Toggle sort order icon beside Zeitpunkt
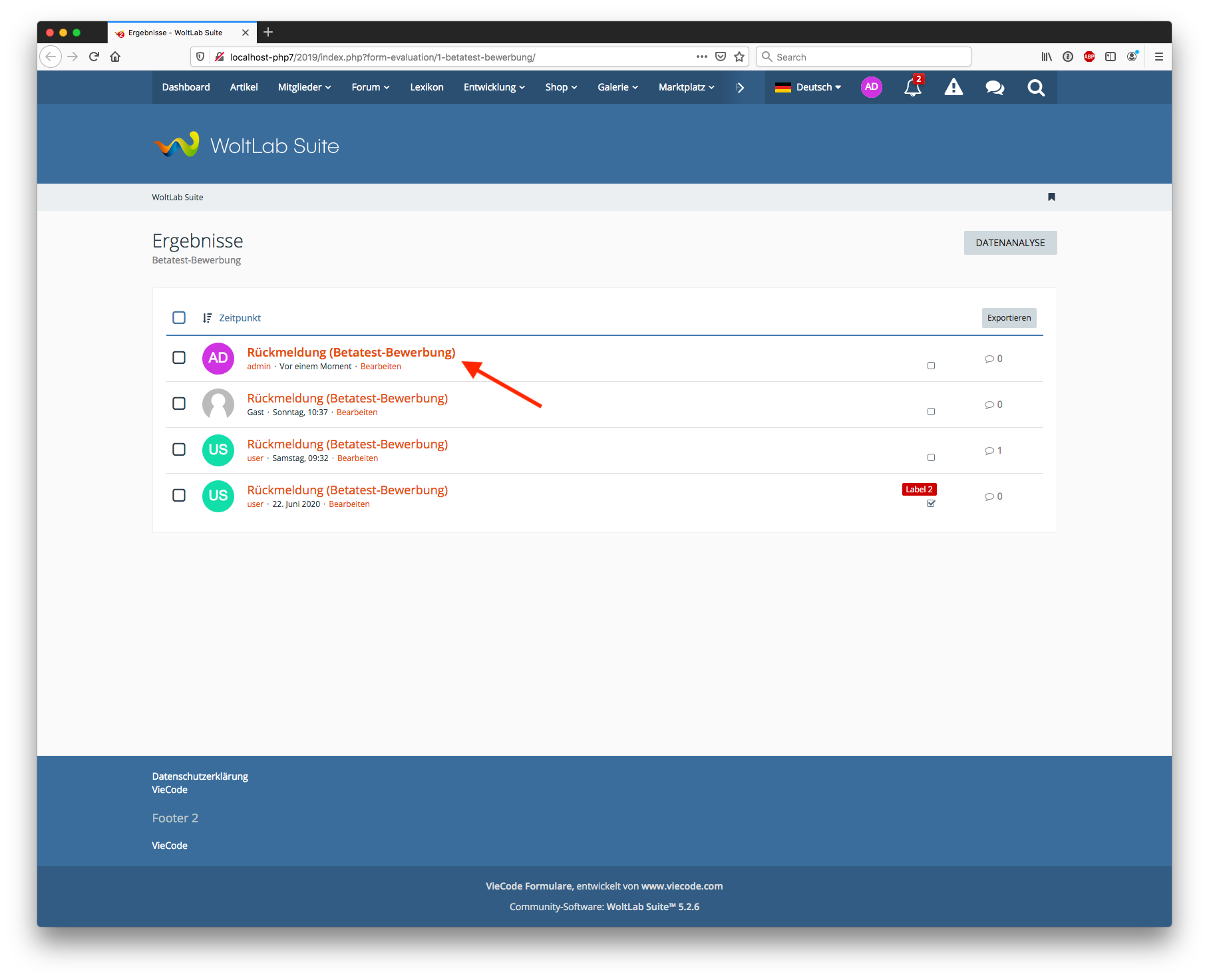Image resolution: width=1209 pixels, height=980 pixels. pyautogui.click(x=207, y=318)
